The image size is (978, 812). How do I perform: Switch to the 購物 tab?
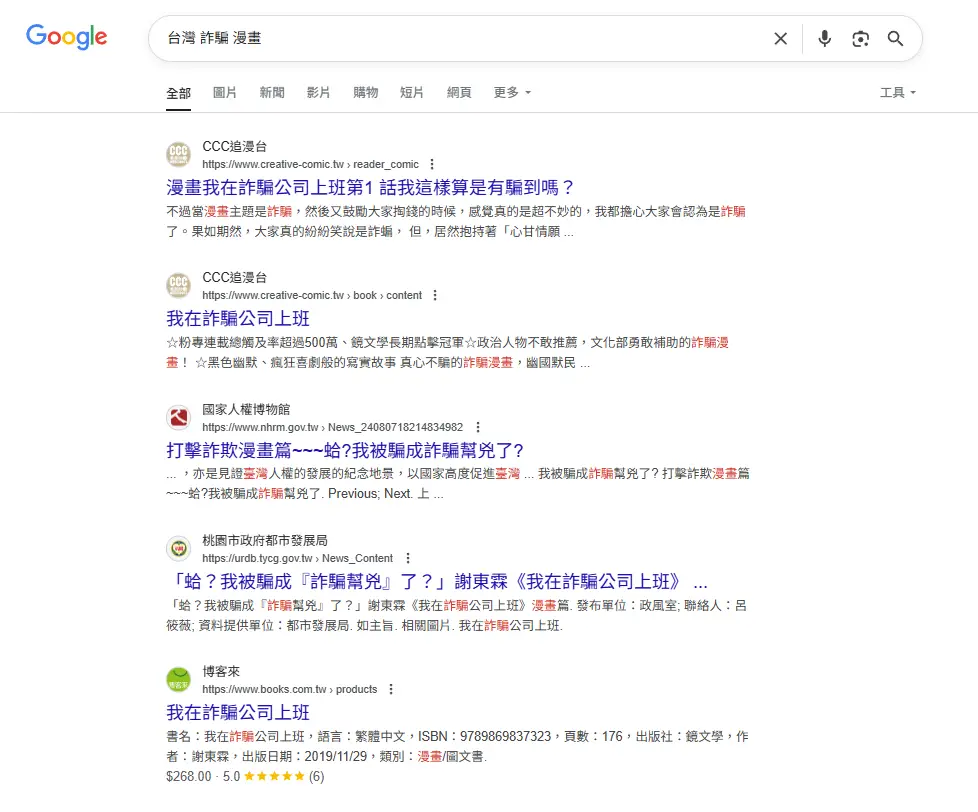point(366,93)
